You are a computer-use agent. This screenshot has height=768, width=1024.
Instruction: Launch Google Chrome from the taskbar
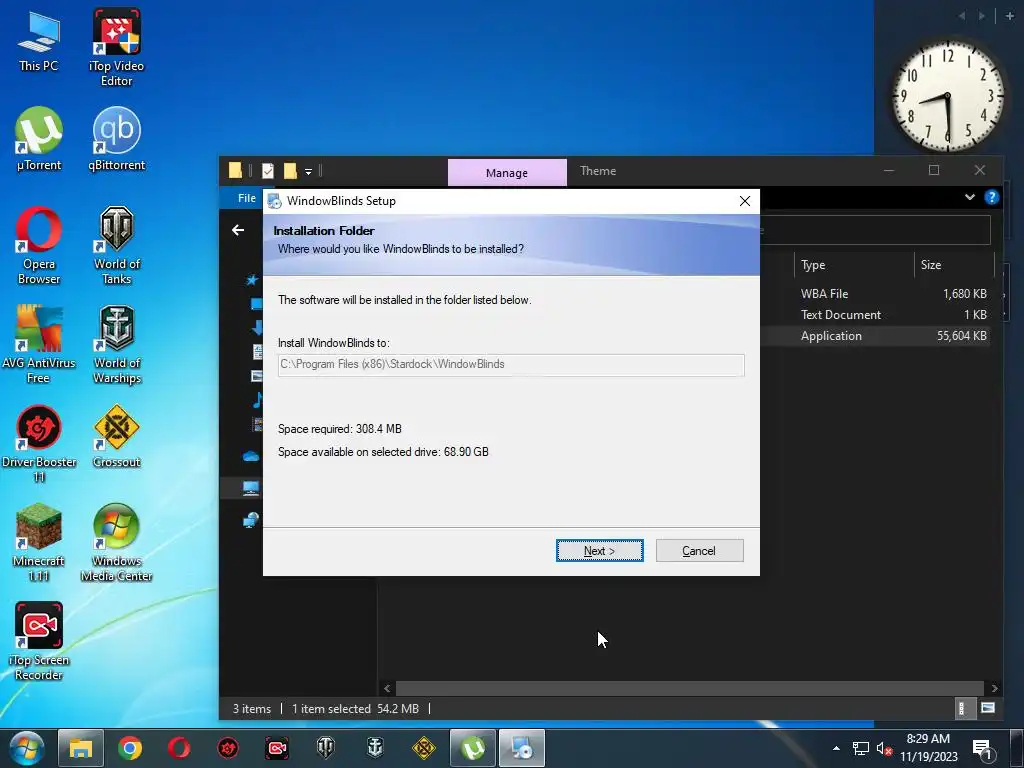coord(130,748)
